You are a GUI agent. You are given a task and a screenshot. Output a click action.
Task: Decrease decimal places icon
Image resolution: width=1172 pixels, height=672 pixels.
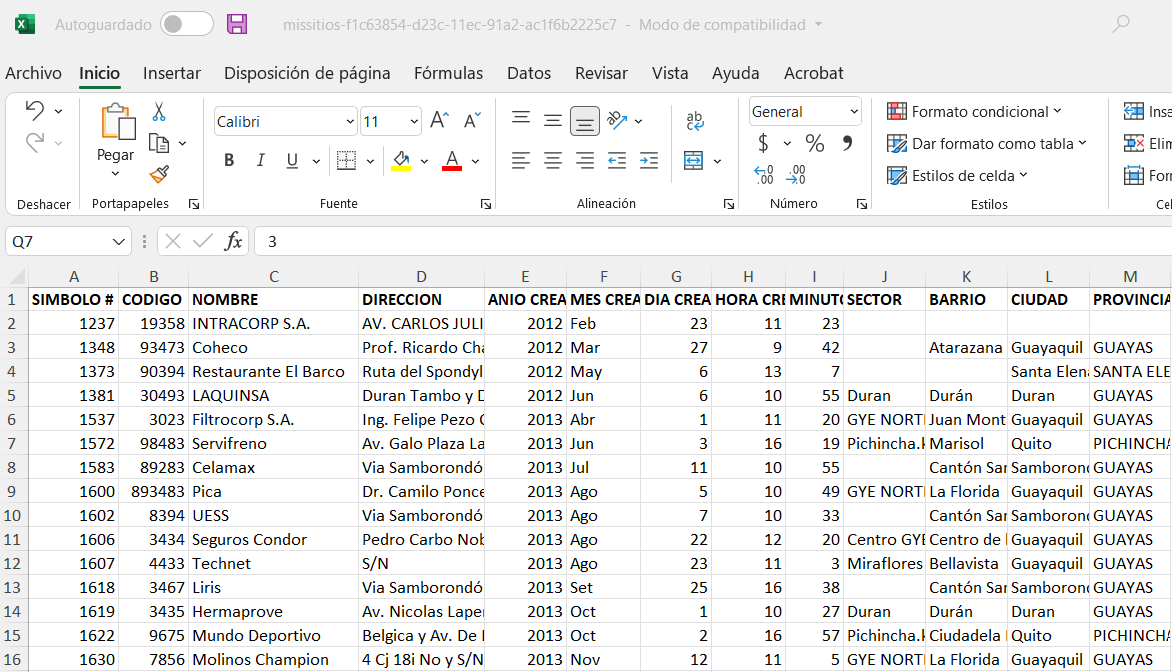(x=796, y=175)
